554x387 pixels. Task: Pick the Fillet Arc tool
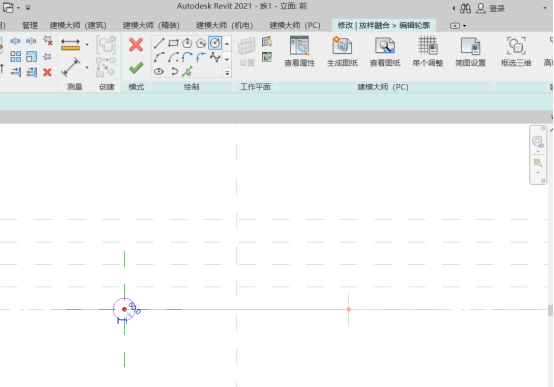point(201,57)
